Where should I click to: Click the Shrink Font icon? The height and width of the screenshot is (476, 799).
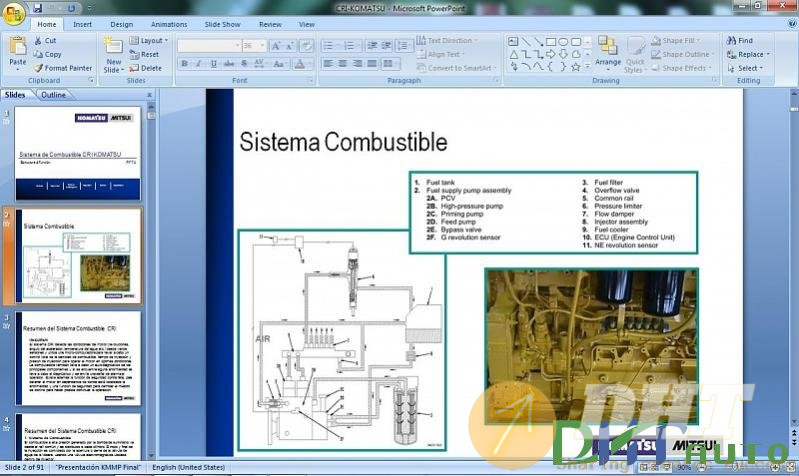[289, 46]
